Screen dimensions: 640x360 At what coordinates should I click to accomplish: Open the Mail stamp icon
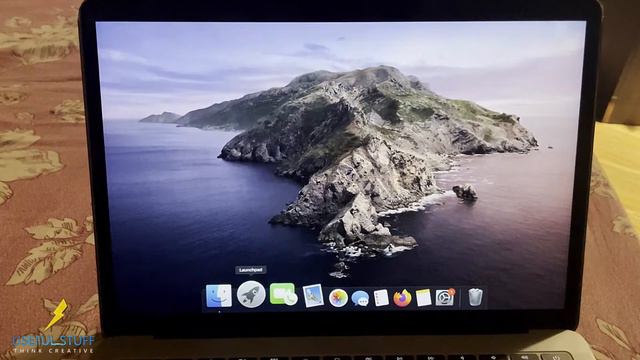pos(313,296)
